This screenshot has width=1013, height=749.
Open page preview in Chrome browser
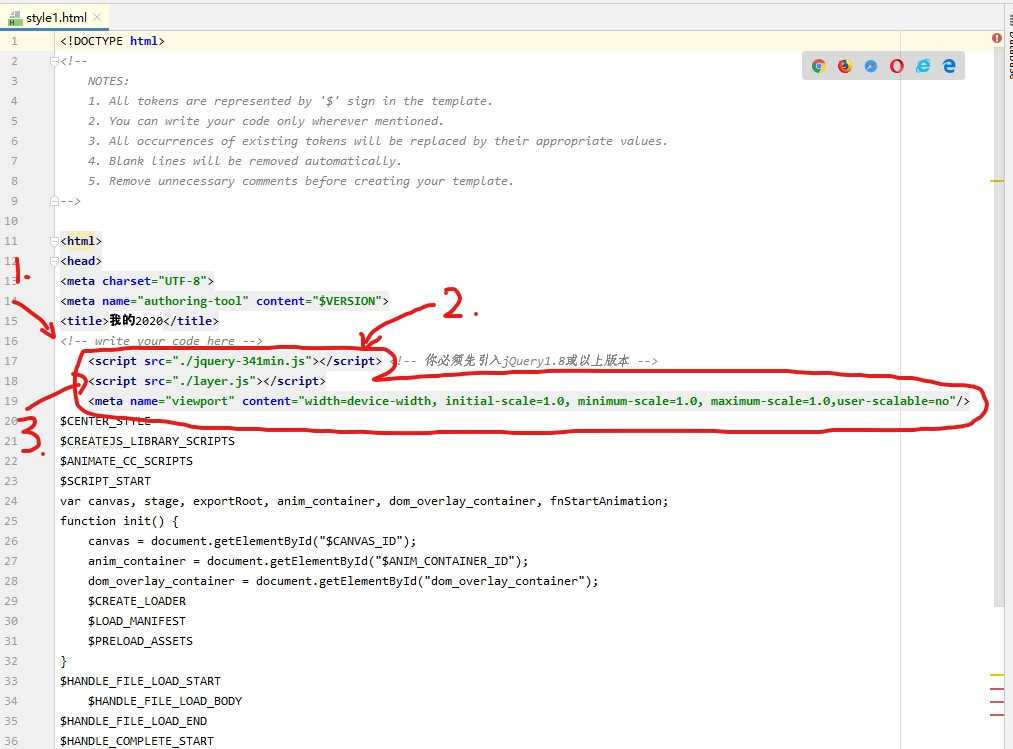[x=819, y=66]
